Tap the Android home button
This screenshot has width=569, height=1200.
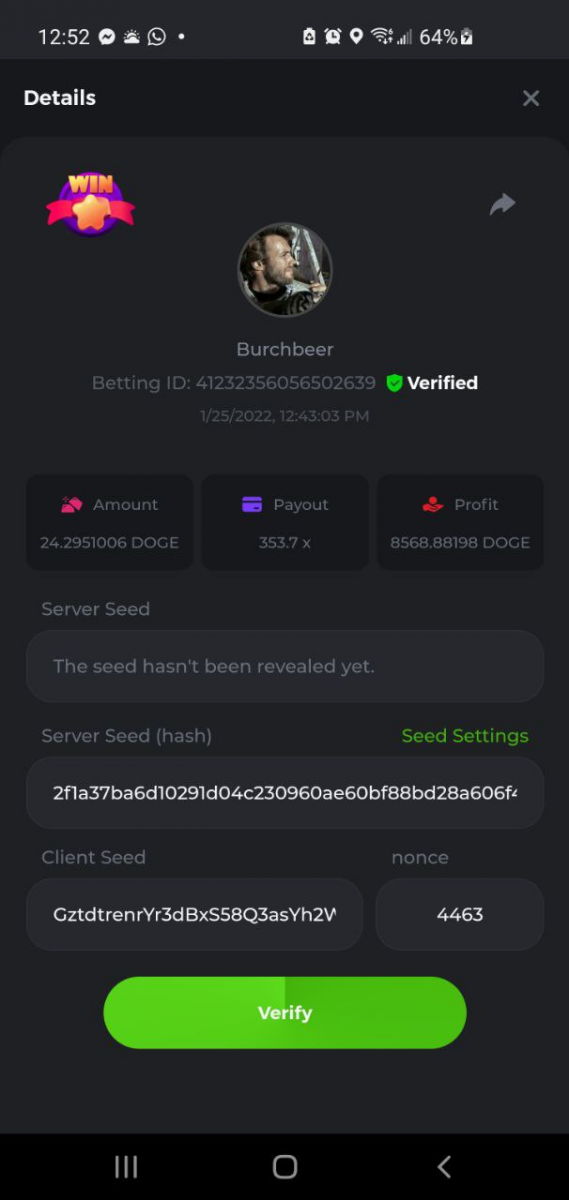285,1166
